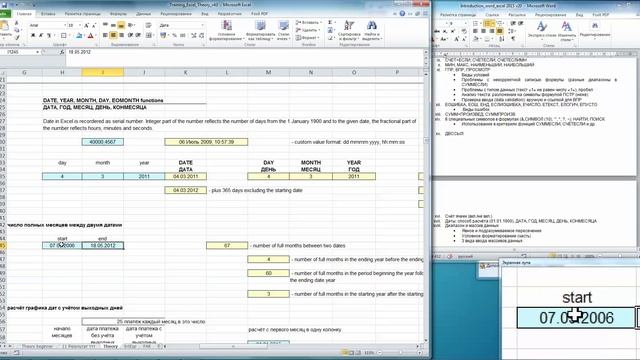
Task: Open Разработчик tab in Excel
Action: (x=229, y=14)
